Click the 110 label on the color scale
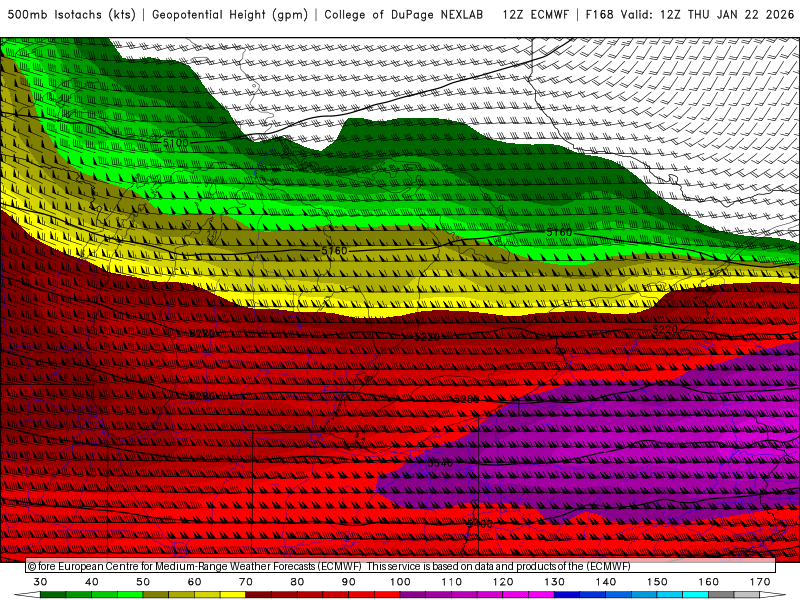 tap(452, 582)
